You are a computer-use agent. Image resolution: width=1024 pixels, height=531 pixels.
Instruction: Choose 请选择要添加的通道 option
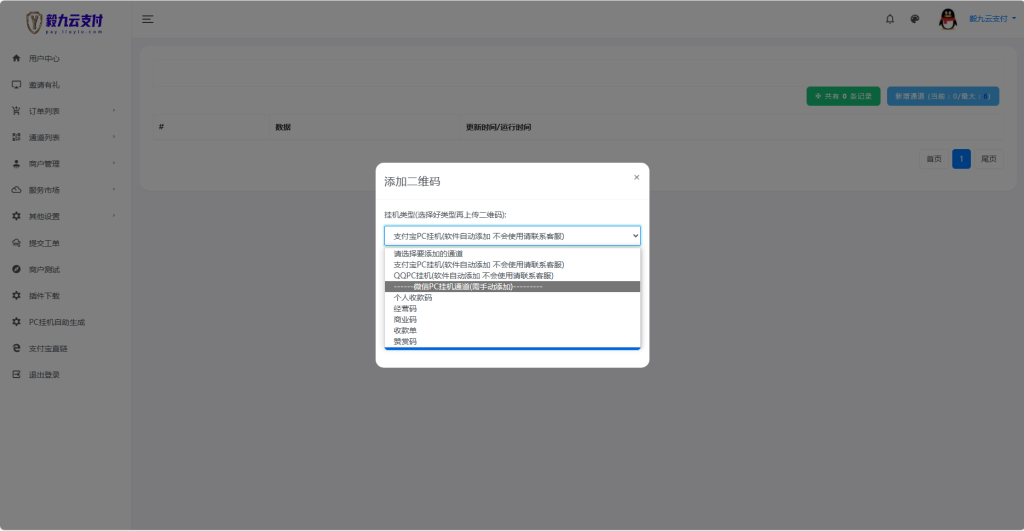[512, 253]
